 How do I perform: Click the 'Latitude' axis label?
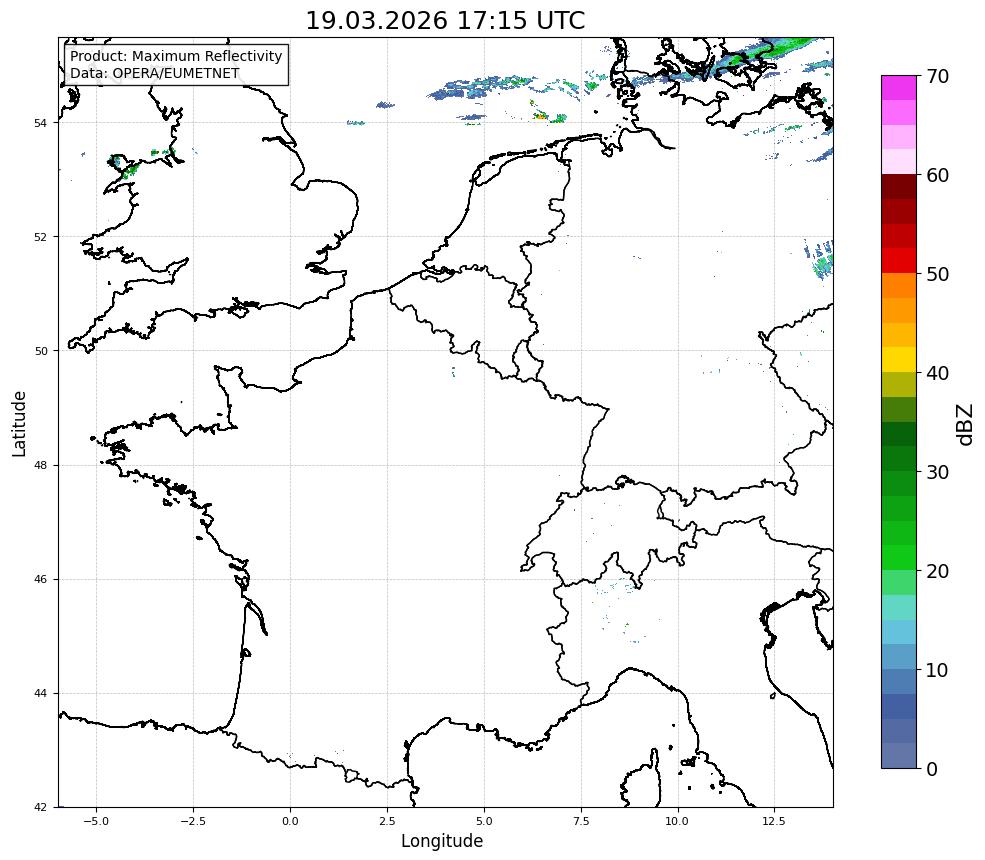pos(19,423)
